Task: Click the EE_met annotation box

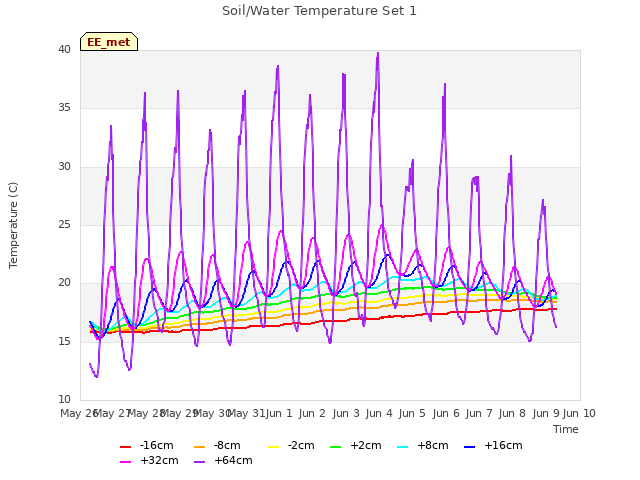Action: click(109, 42)
